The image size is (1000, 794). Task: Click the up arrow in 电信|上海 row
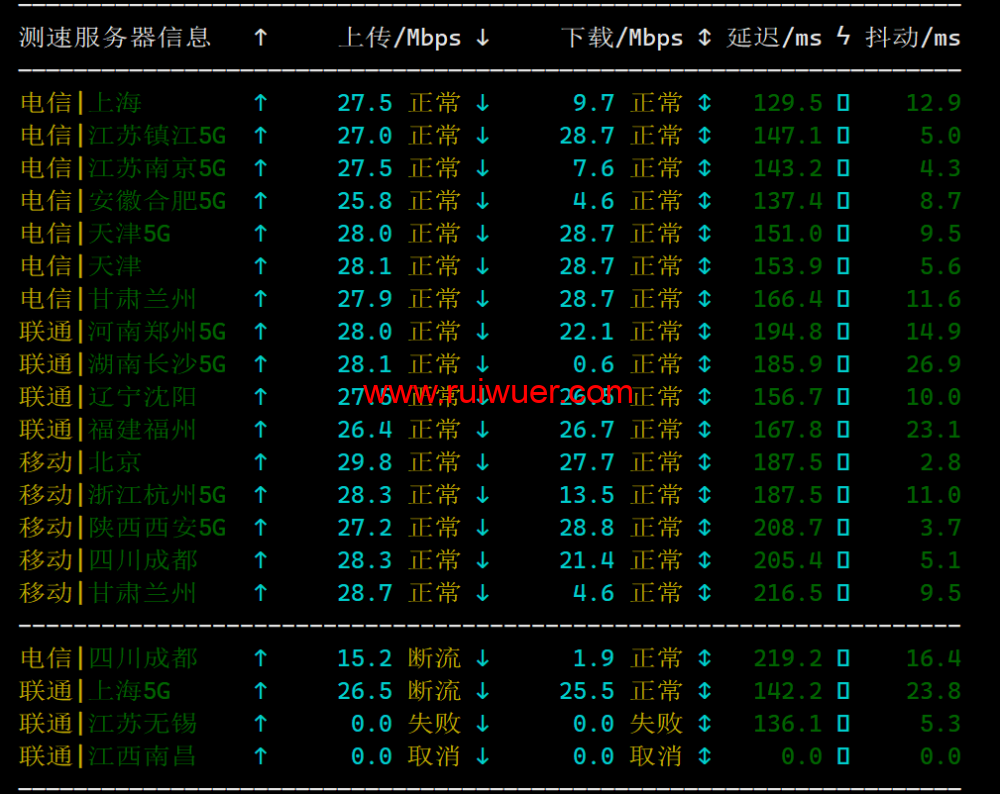pyautogui.click(x=261, y=103)
